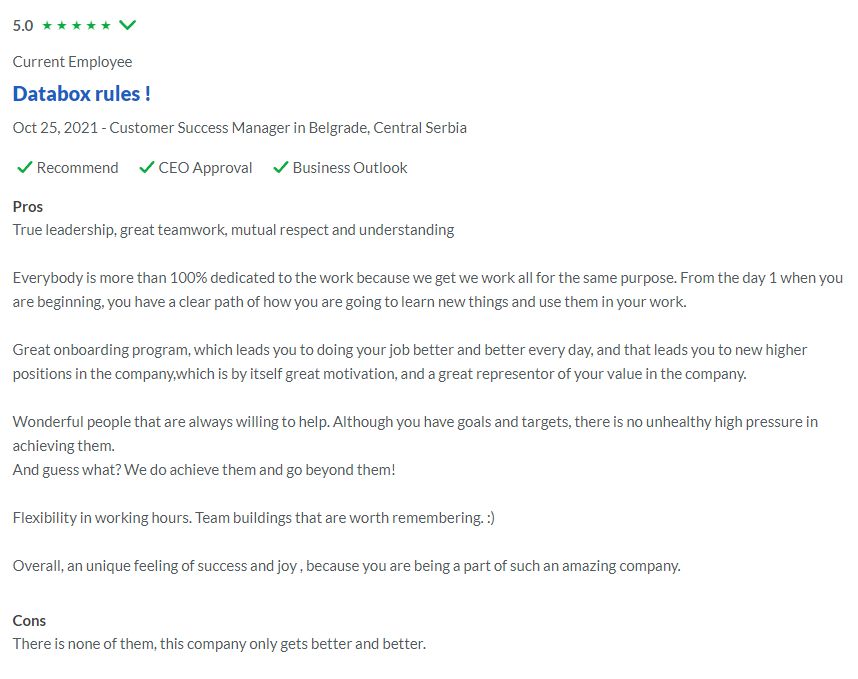
Task: Click the first green rating star
Action: [x=47, y=25]
